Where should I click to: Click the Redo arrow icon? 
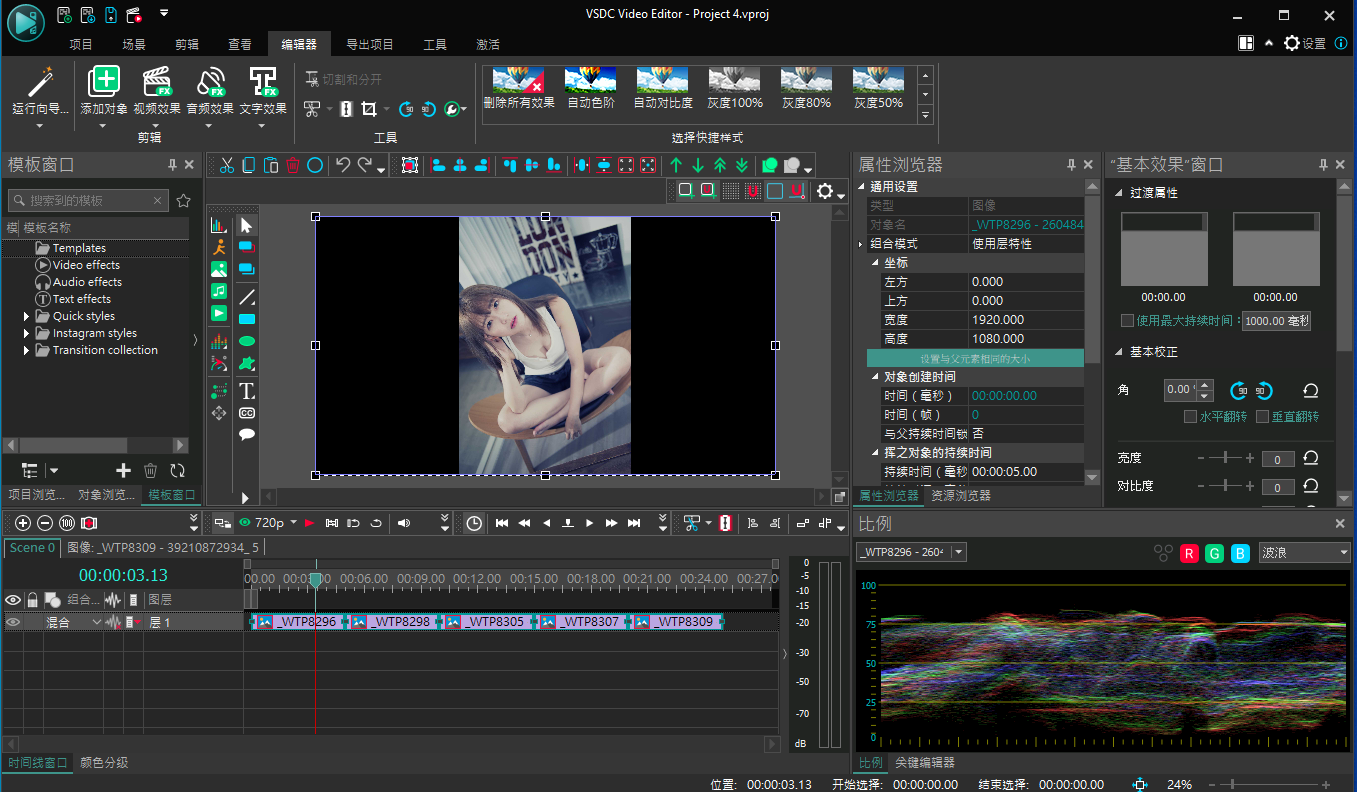[365, 165]
